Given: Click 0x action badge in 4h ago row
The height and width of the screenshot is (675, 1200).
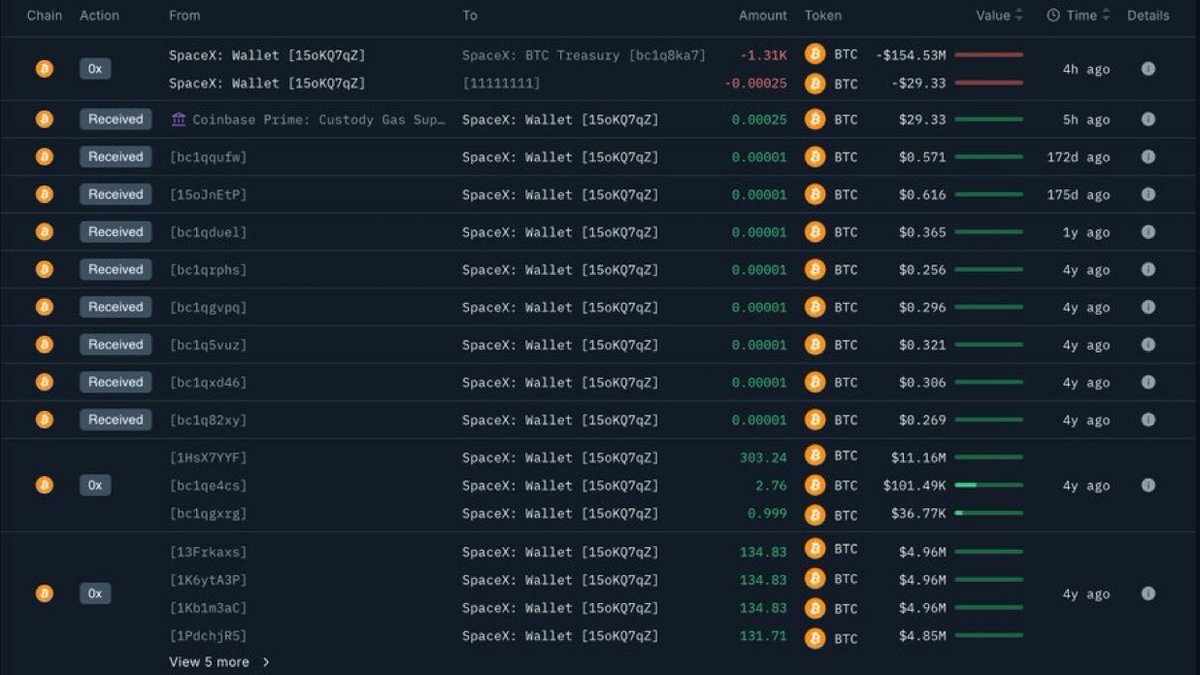Looking at the screenshot, I should coord(95,69).
